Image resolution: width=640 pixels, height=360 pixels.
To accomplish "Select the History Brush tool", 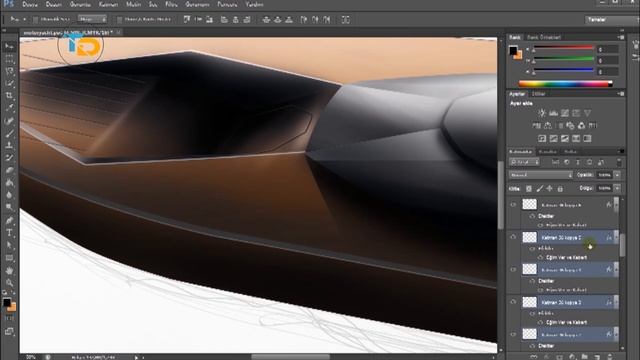I will (x=9, y=158).
